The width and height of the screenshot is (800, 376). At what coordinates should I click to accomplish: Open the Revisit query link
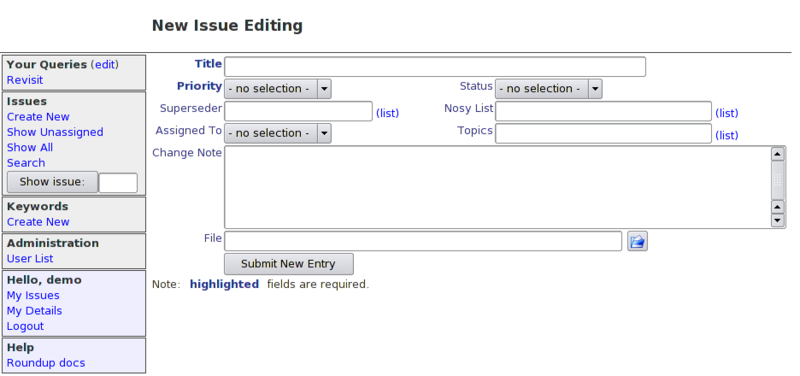[x=25, y=80]
